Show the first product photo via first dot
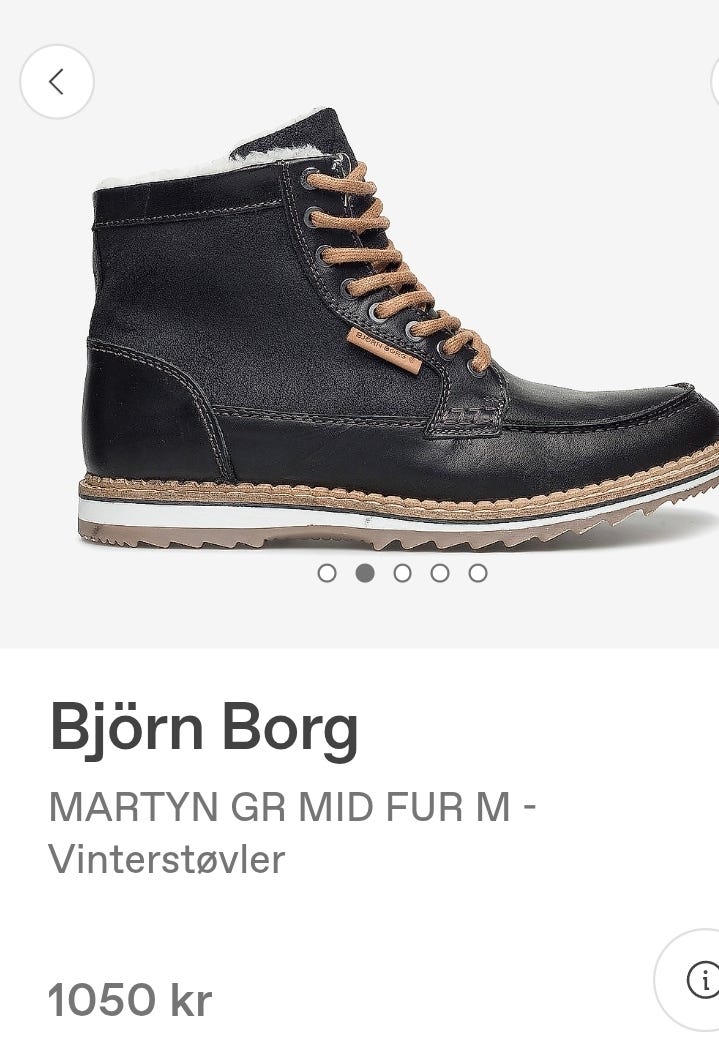The image size is (719, 1055). [327, 573]
